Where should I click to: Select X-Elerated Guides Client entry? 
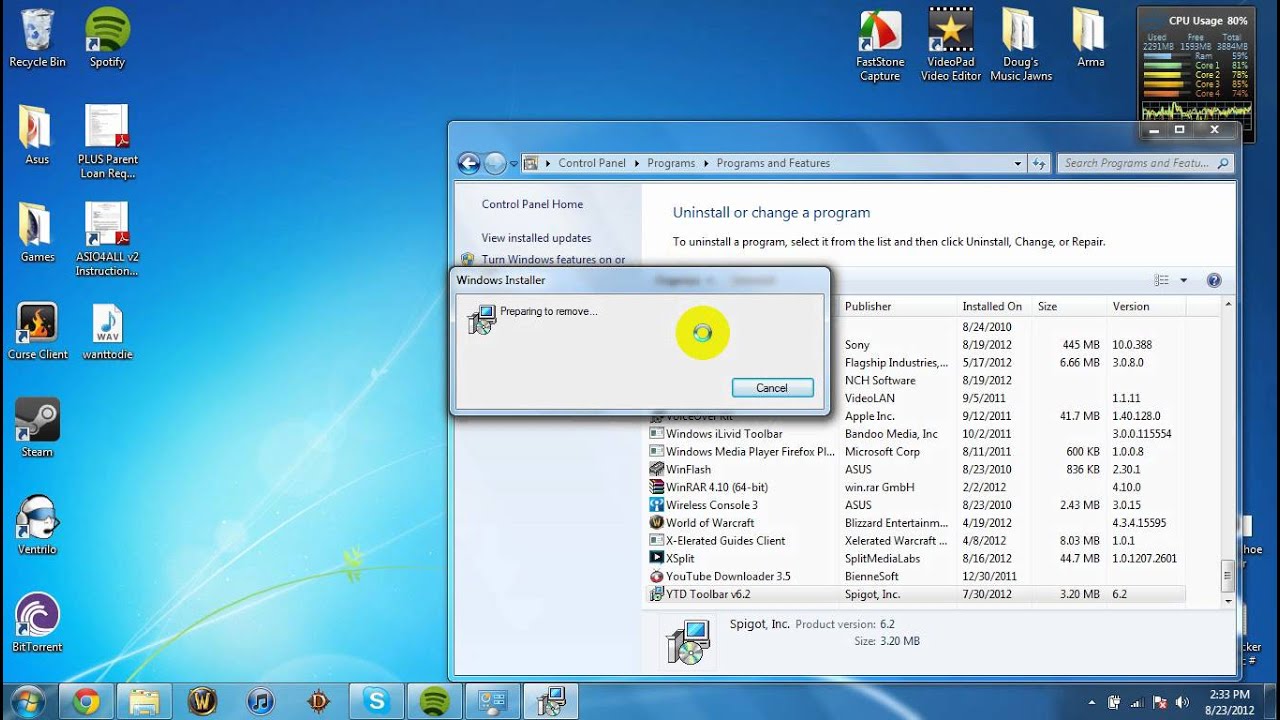916,541
